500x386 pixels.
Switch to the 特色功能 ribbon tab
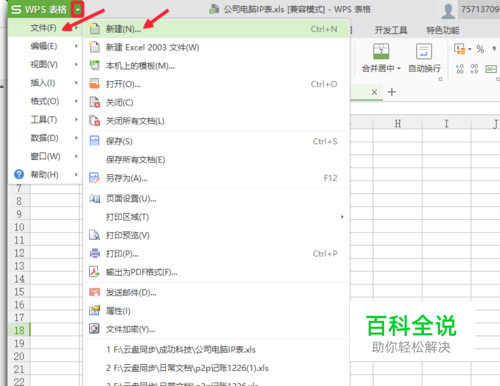click(x=443, y=30)
